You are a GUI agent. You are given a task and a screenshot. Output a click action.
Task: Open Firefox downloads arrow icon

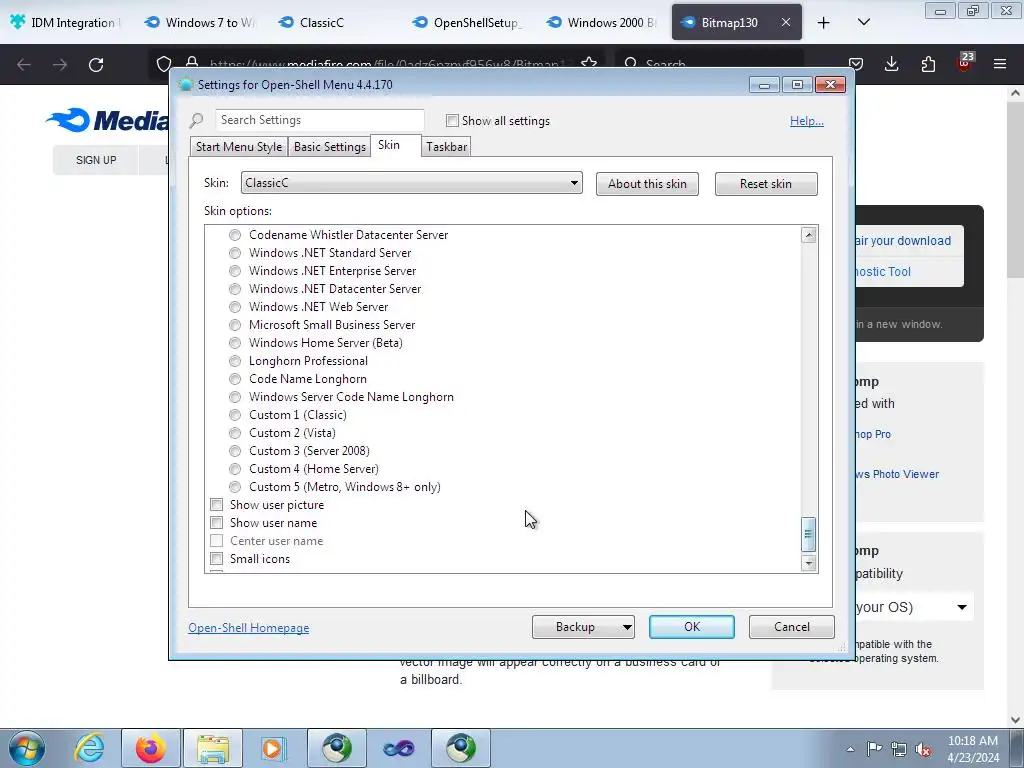point(891,64)
